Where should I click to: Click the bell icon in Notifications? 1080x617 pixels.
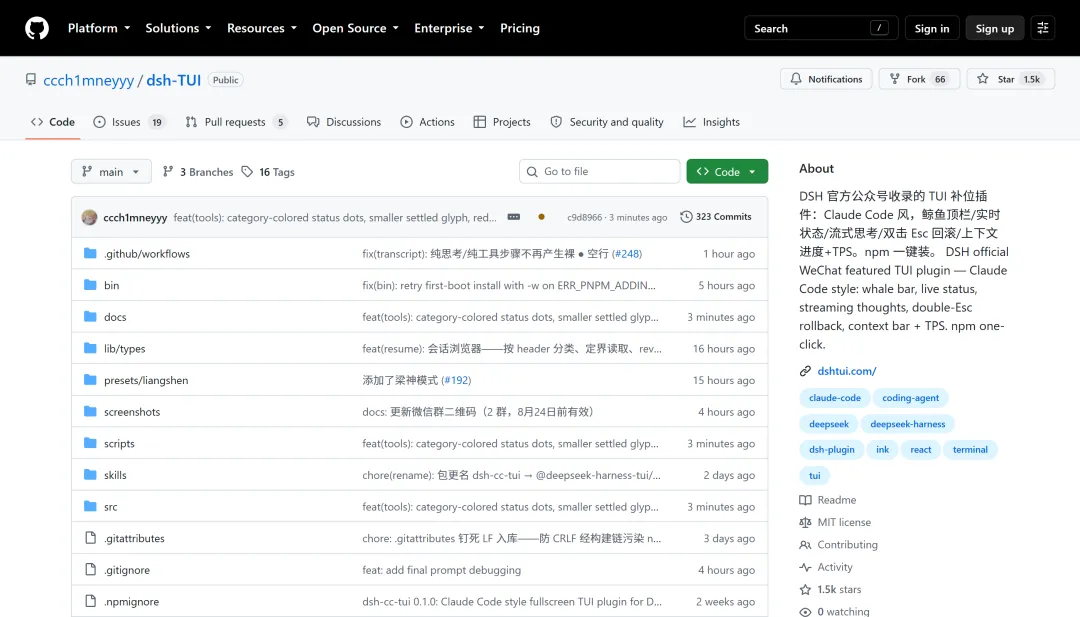[x=796, y=79]
